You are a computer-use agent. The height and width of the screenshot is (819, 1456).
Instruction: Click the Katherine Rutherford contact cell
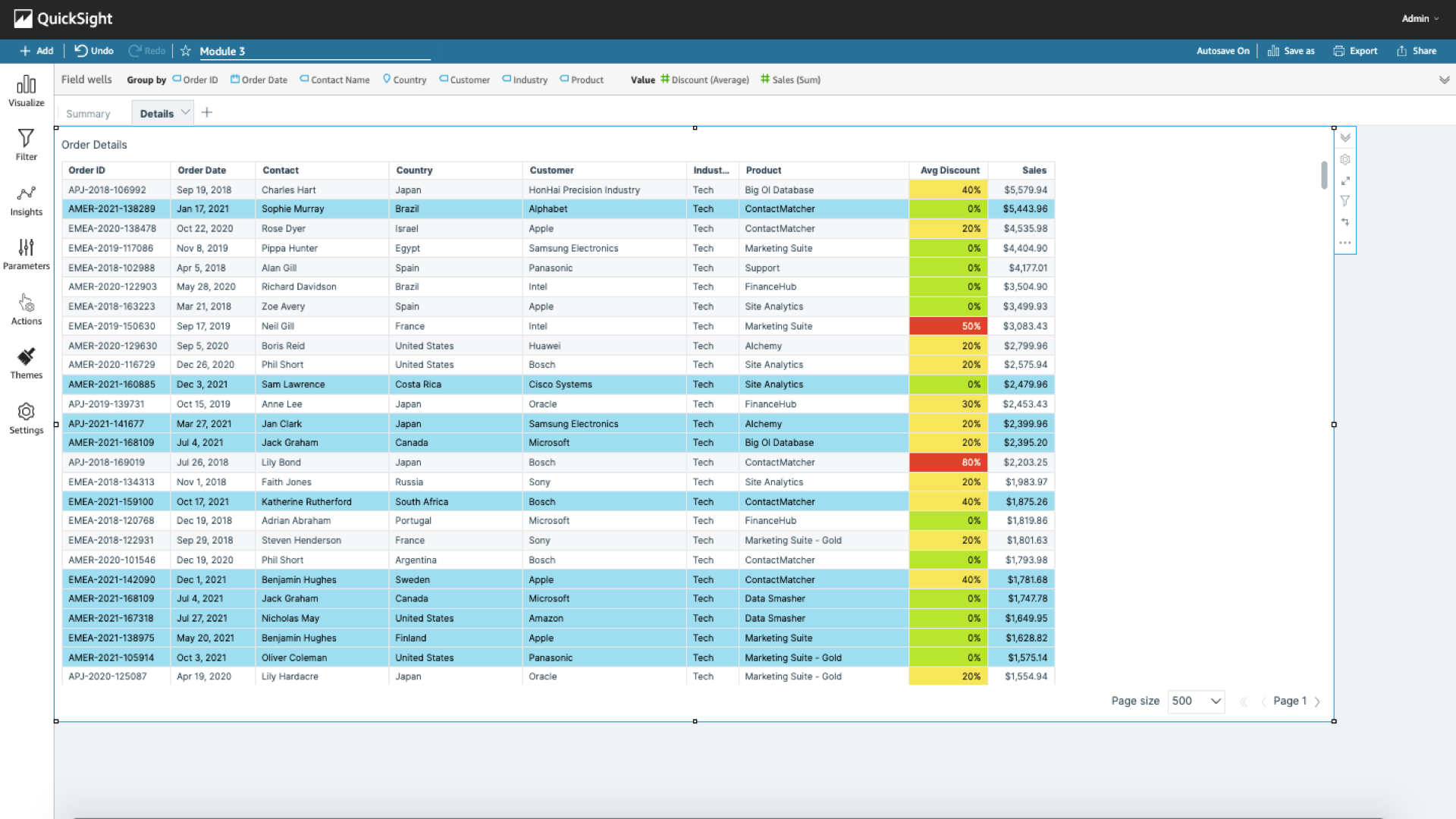click(322, 502)
